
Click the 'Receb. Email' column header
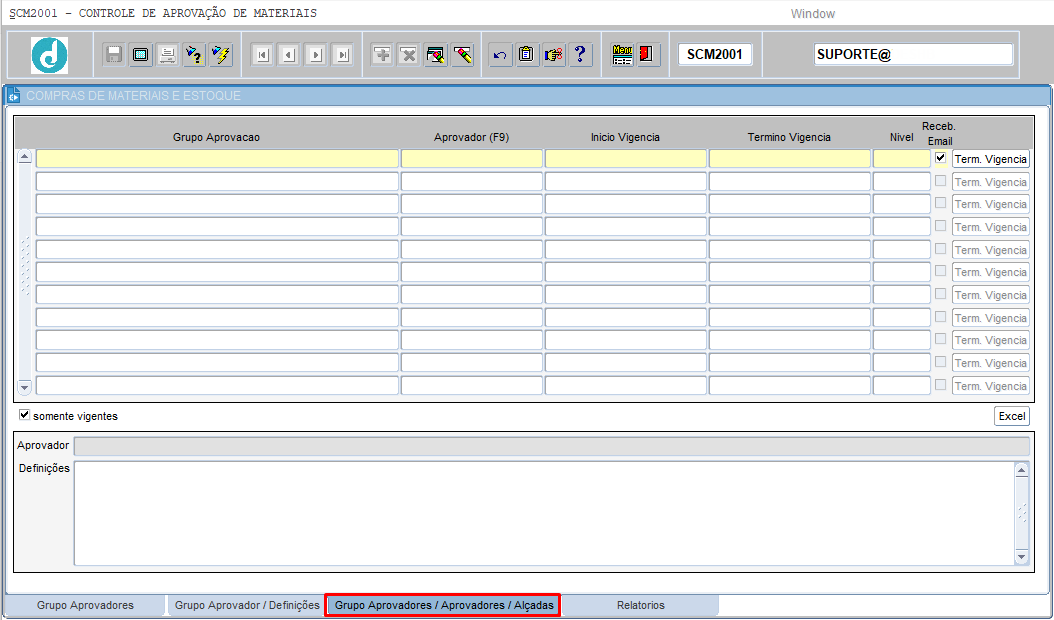(940, 134)
